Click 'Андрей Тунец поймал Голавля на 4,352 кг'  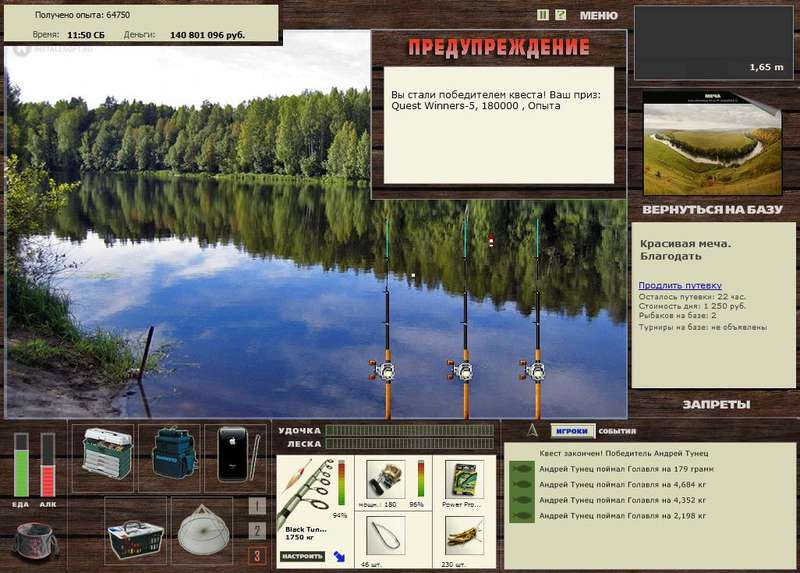622,500
